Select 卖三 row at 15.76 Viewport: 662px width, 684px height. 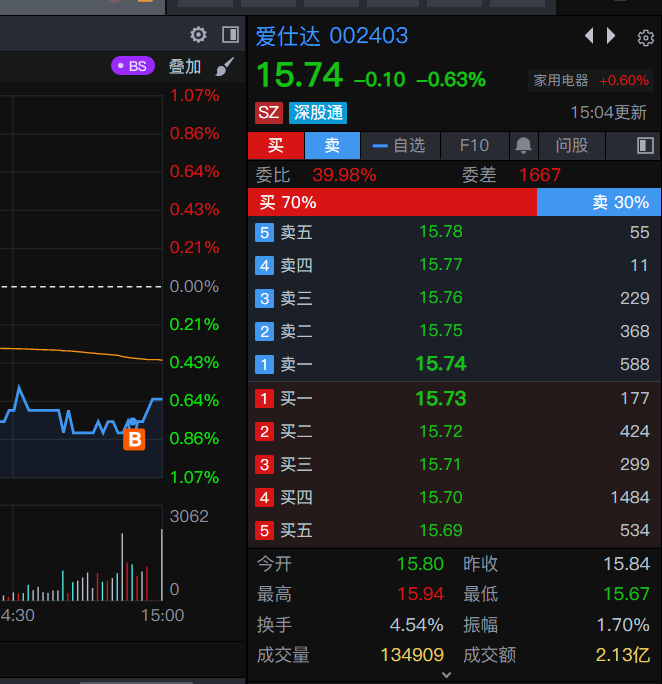tap(454, 298)
